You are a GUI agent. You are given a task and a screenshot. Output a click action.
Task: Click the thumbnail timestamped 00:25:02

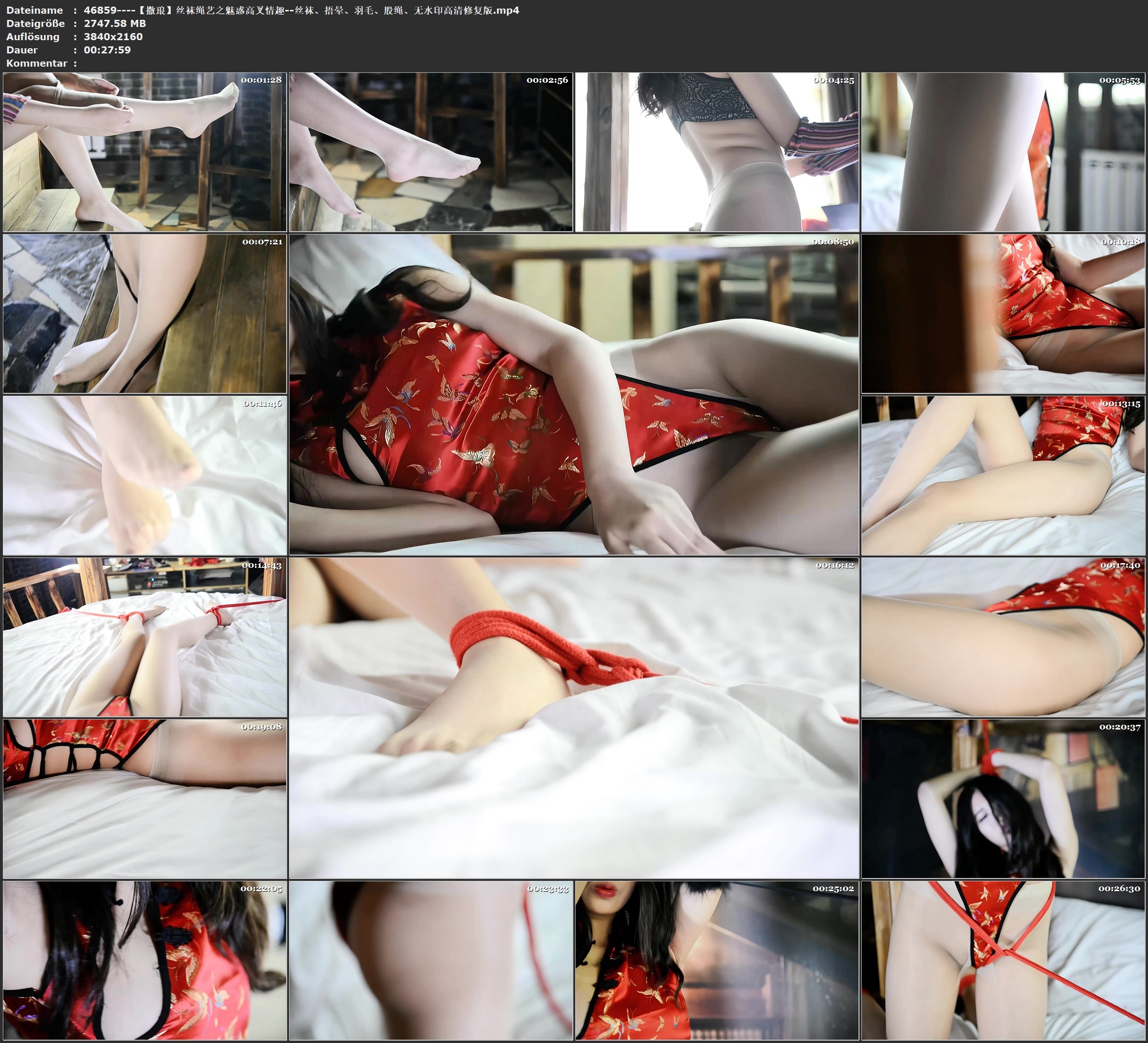coord(717,960)
